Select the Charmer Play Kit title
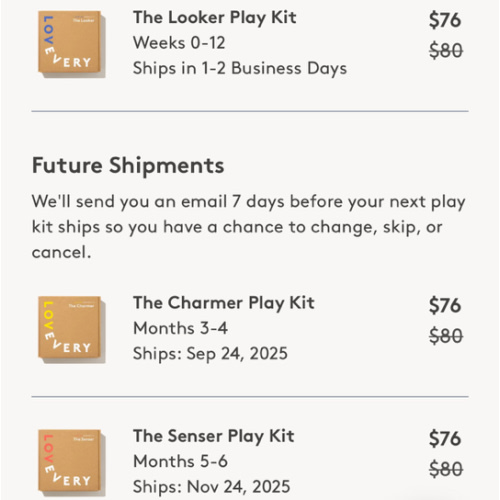The height and width of the screenshot is (500, 500). pyautogui.click(x=224, y=303)
